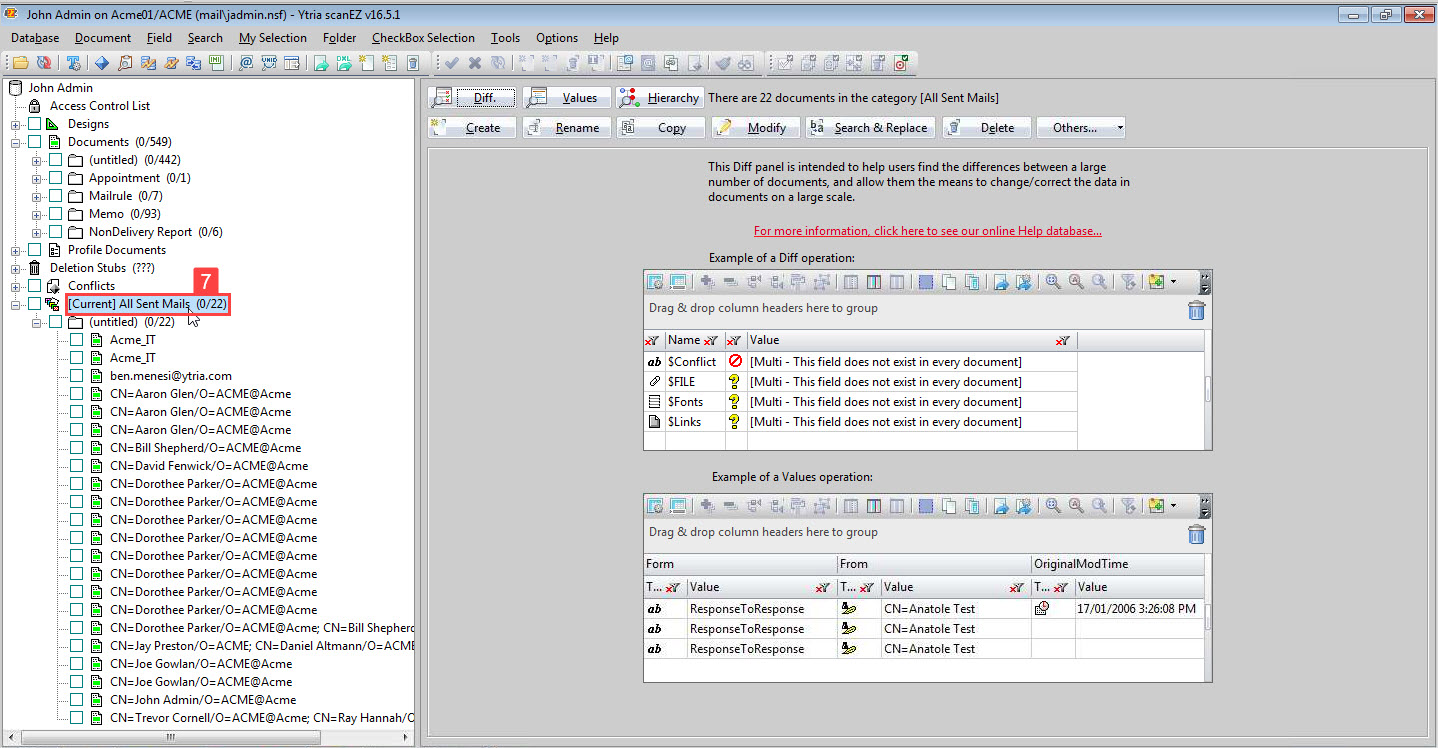Click the blue diamond toolbar icon

[102, 63]
